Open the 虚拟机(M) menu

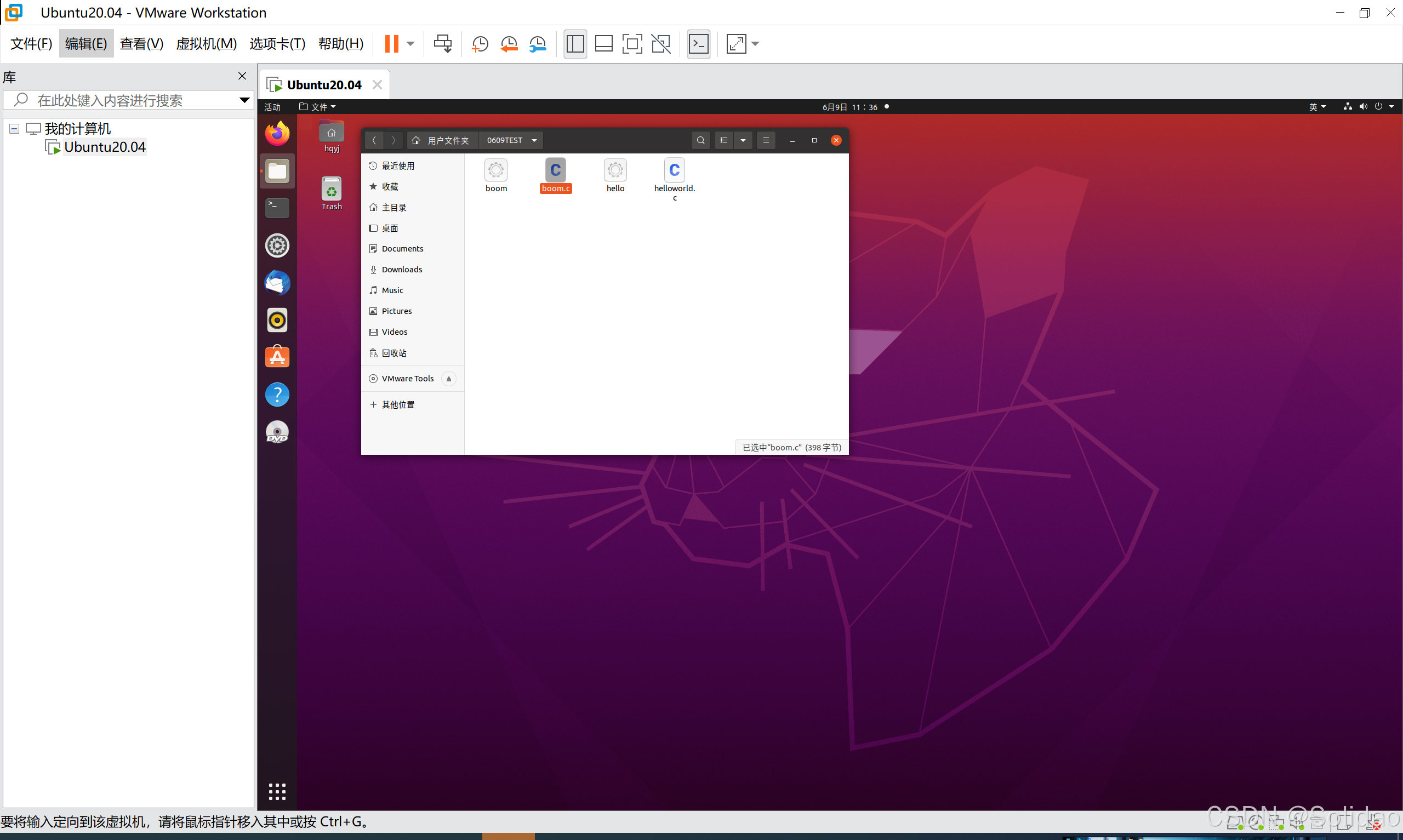(x=206, y=44)
